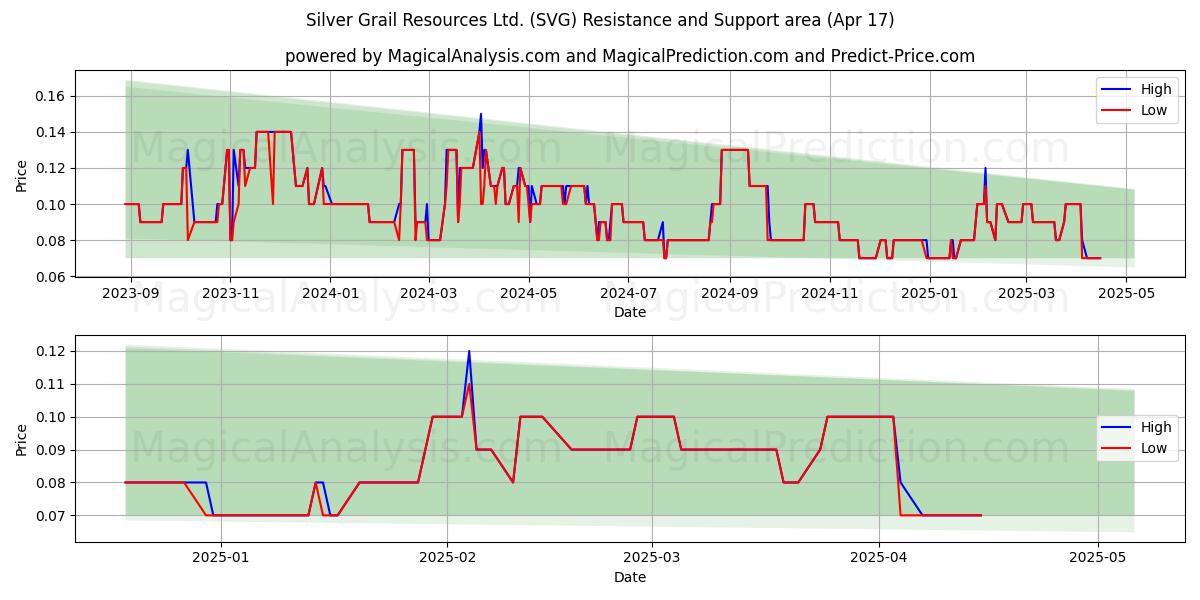Click the upper chart 2025-03 tick label
Viewport: 1200px width, 600px height.
coord(1026,293)
